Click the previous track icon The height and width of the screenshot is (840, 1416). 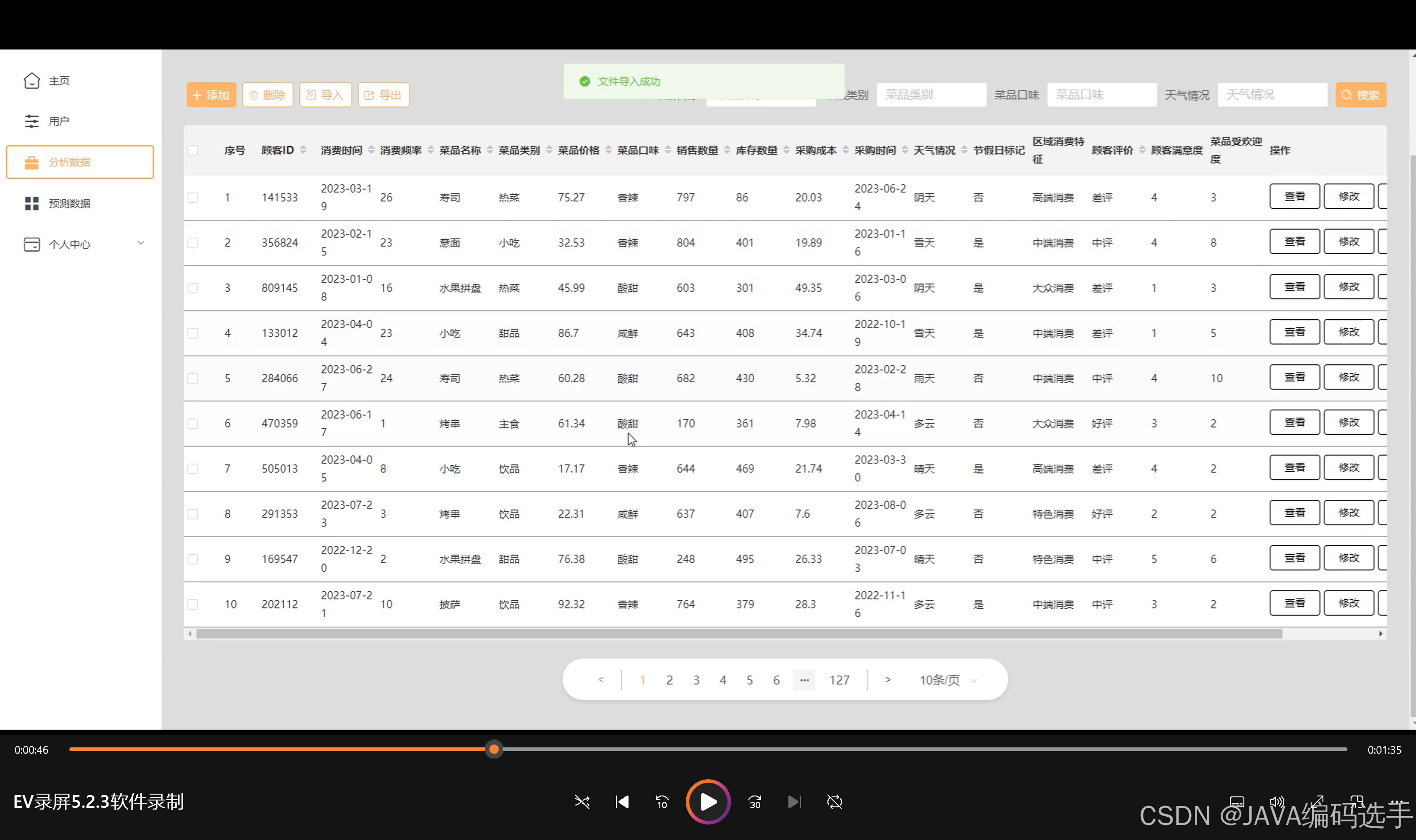pyautogui.click(x=622, y=801)
